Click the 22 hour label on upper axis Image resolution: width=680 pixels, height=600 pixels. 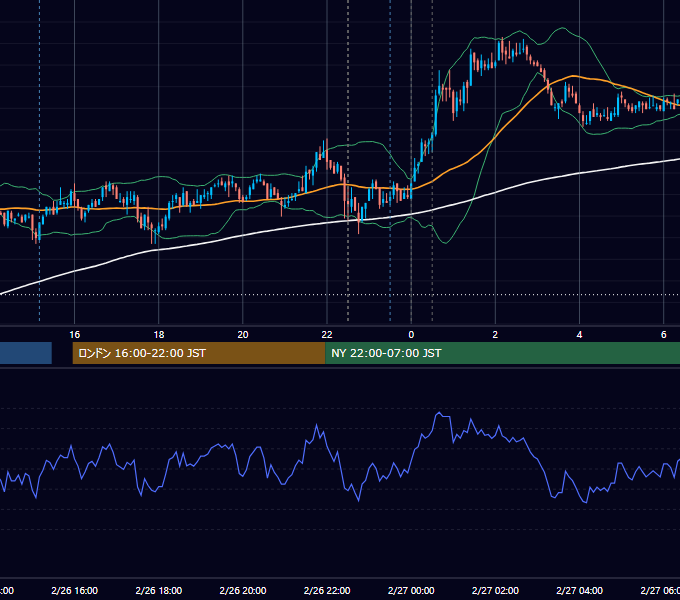327,334
